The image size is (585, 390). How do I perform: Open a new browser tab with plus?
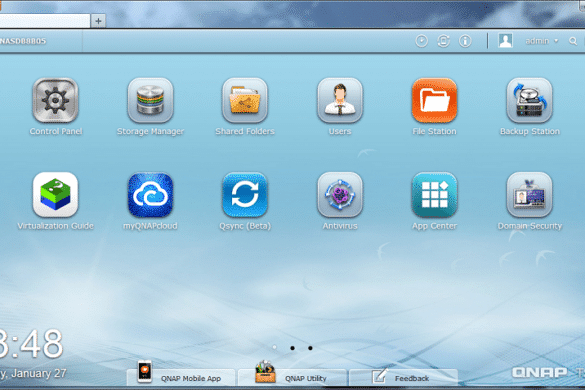(98, 21)
